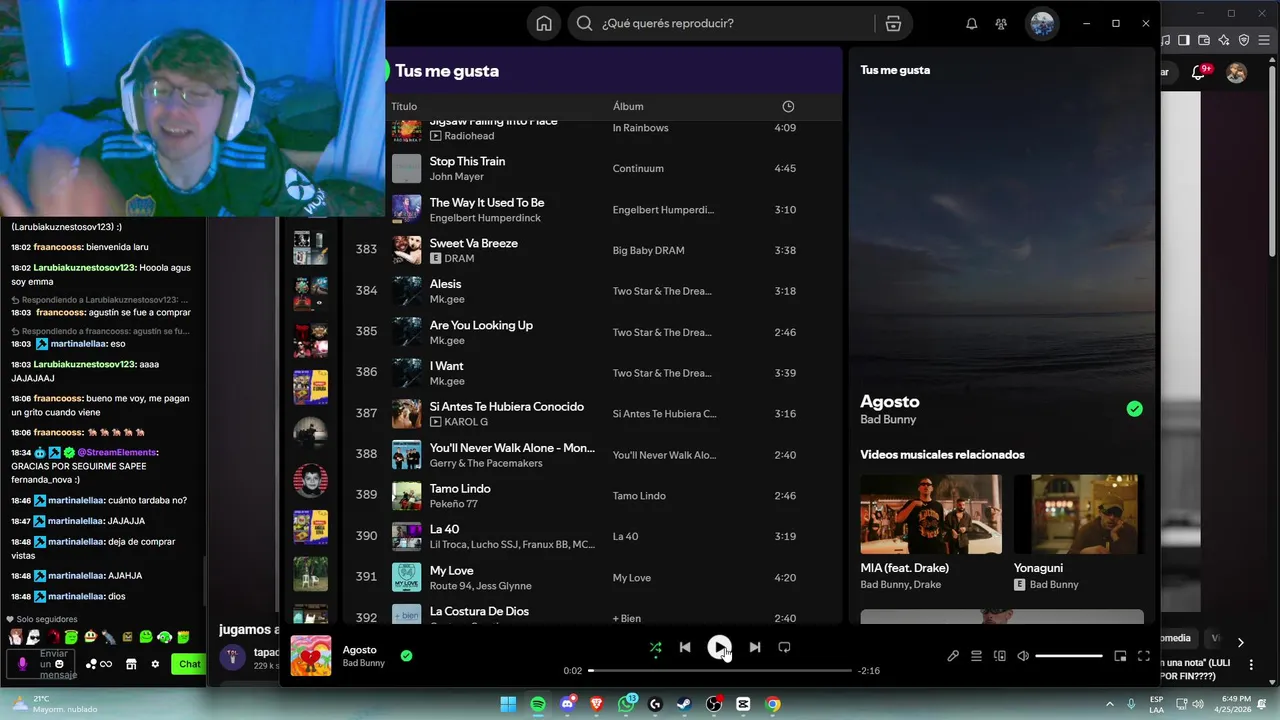Open the Browse icon in Spotify search bar

pos(894,24)
